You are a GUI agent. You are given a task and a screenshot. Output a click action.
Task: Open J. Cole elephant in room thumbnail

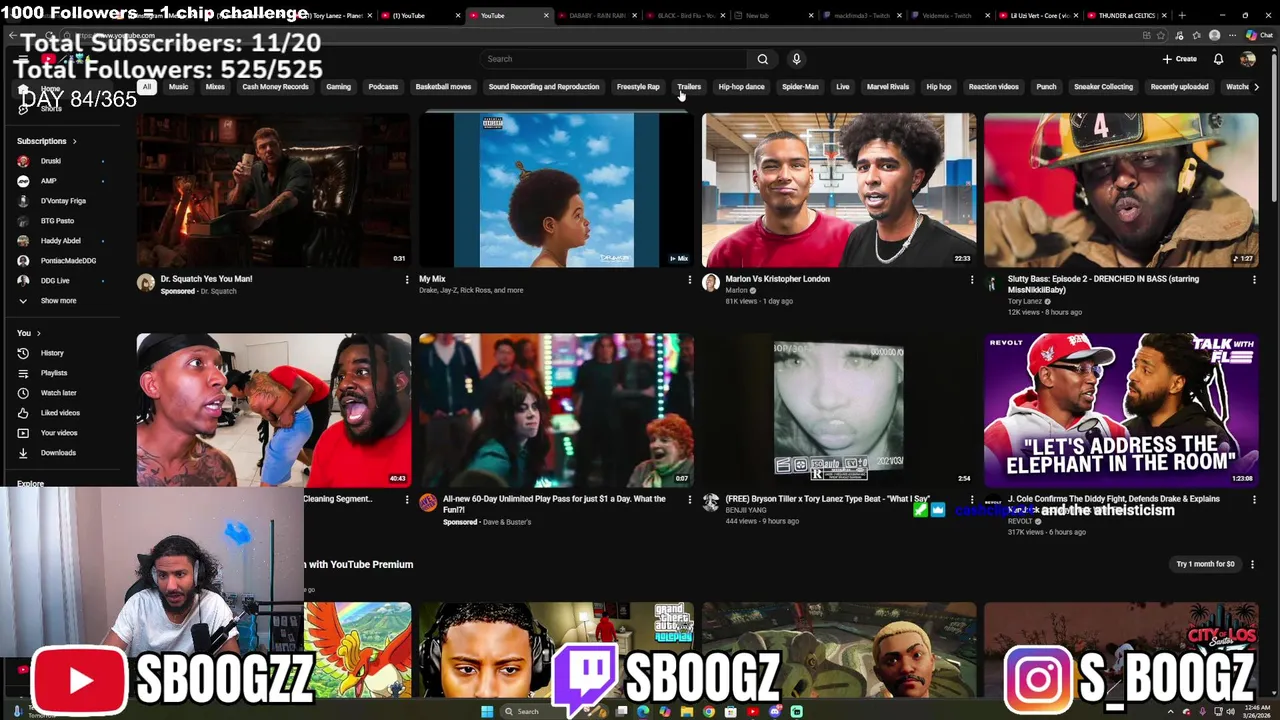tap(1121, 410)
